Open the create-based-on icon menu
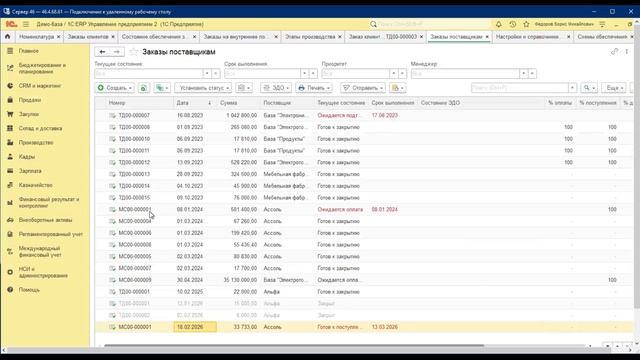The width and height of the screenshot is (640, 360). pos(162,88)
